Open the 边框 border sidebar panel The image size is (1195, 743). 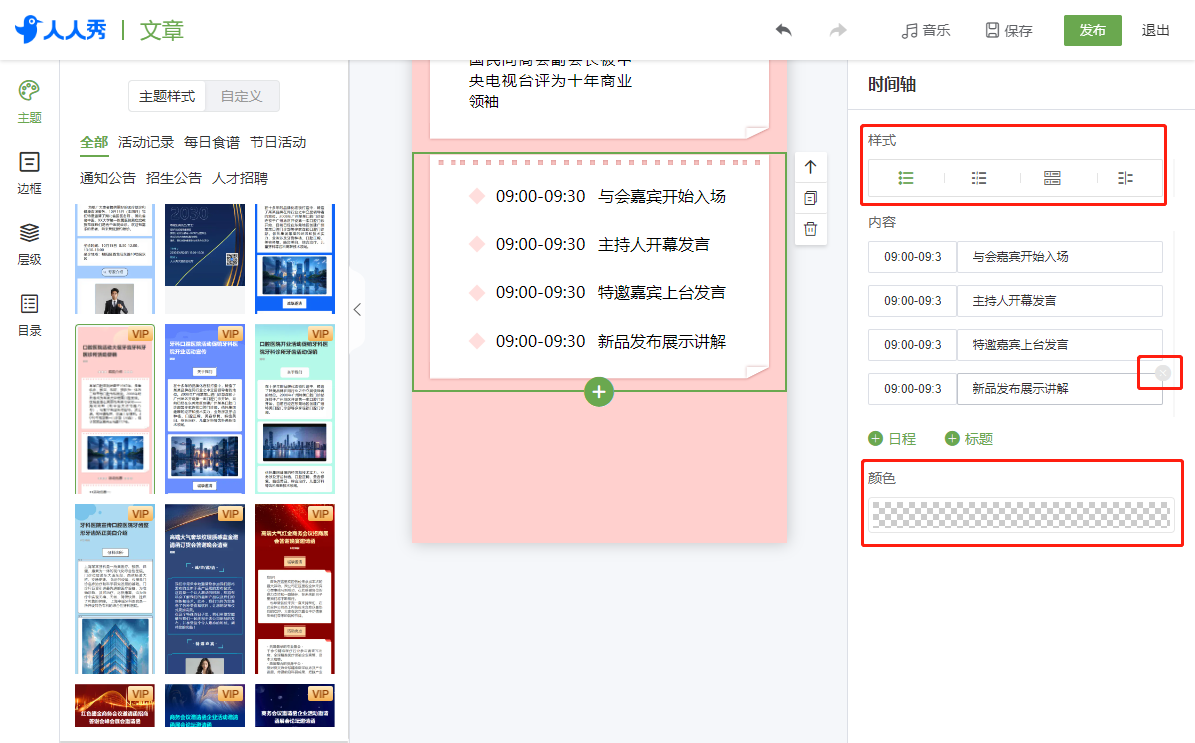click(x=29, y=173)
